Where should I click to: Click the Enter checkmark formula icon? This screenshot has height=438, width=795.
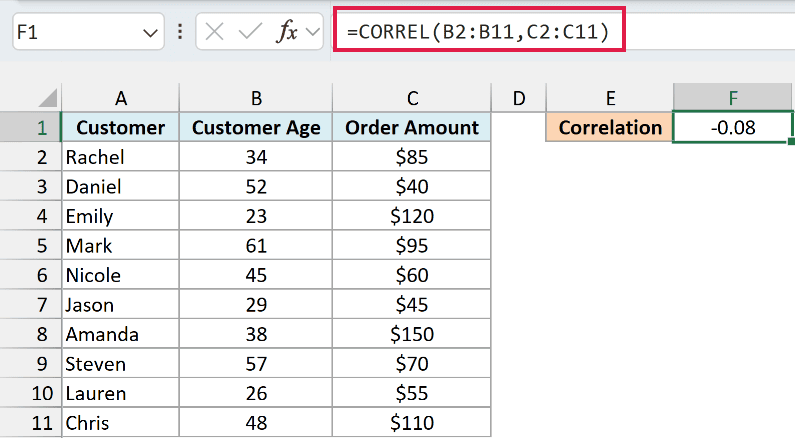click(x=250, y=32)
